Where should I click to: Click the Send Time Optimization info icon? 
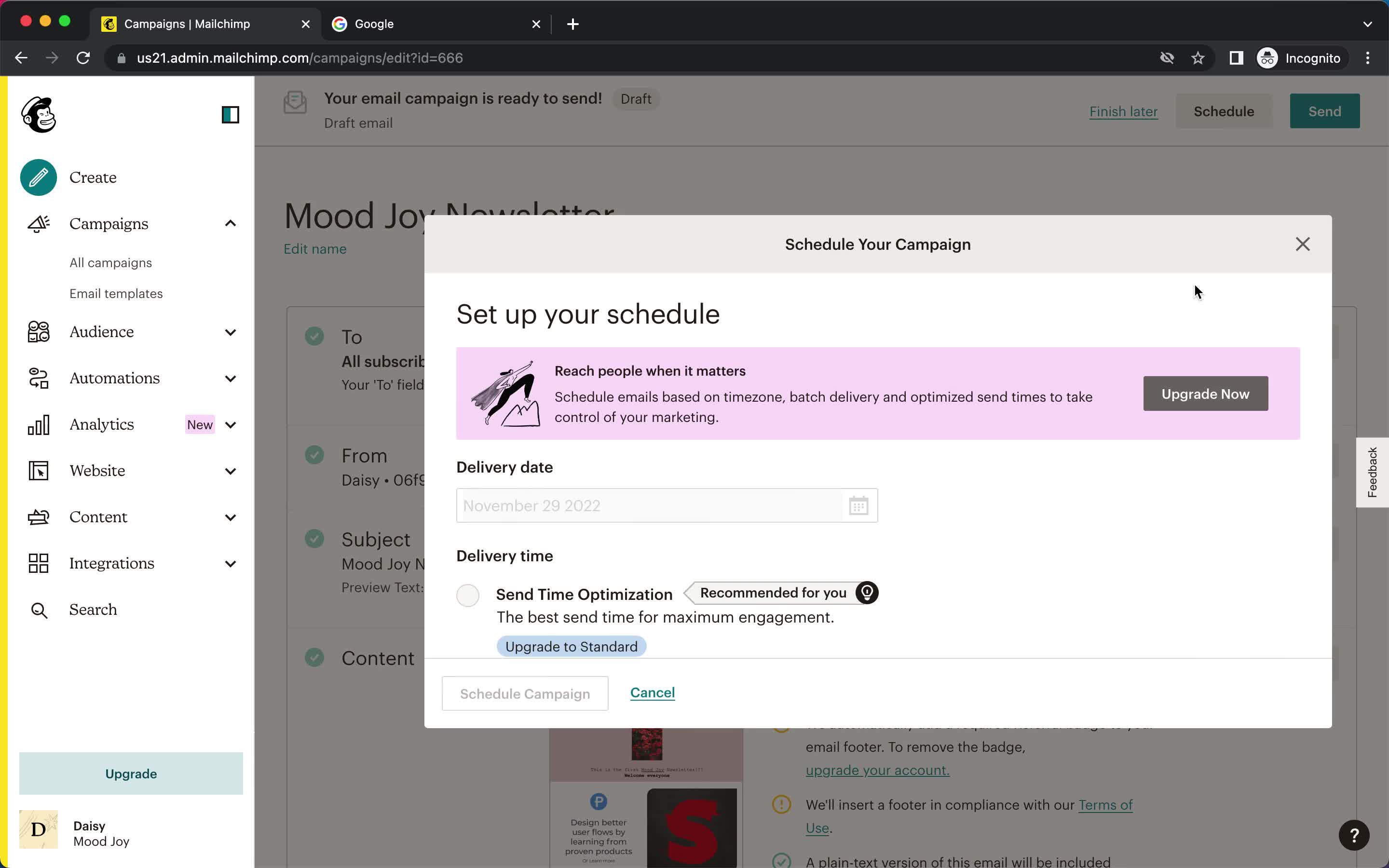point(867,592)
